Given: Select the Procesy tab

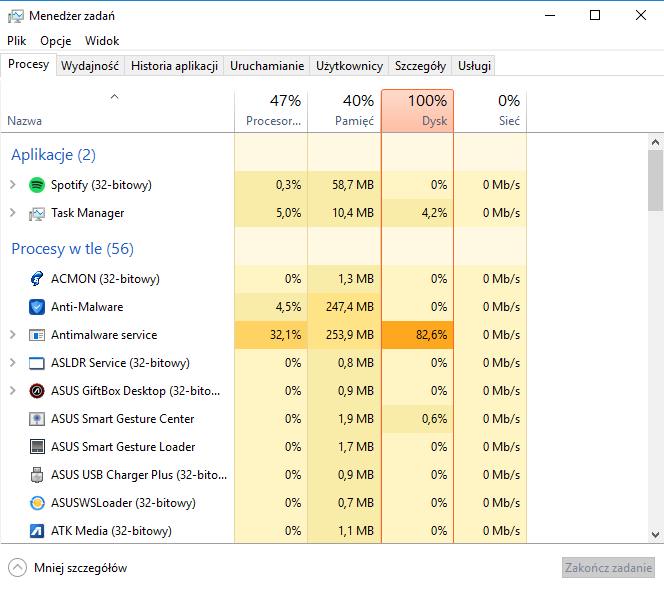Looking at the screenshot, I should coord(28,64).
